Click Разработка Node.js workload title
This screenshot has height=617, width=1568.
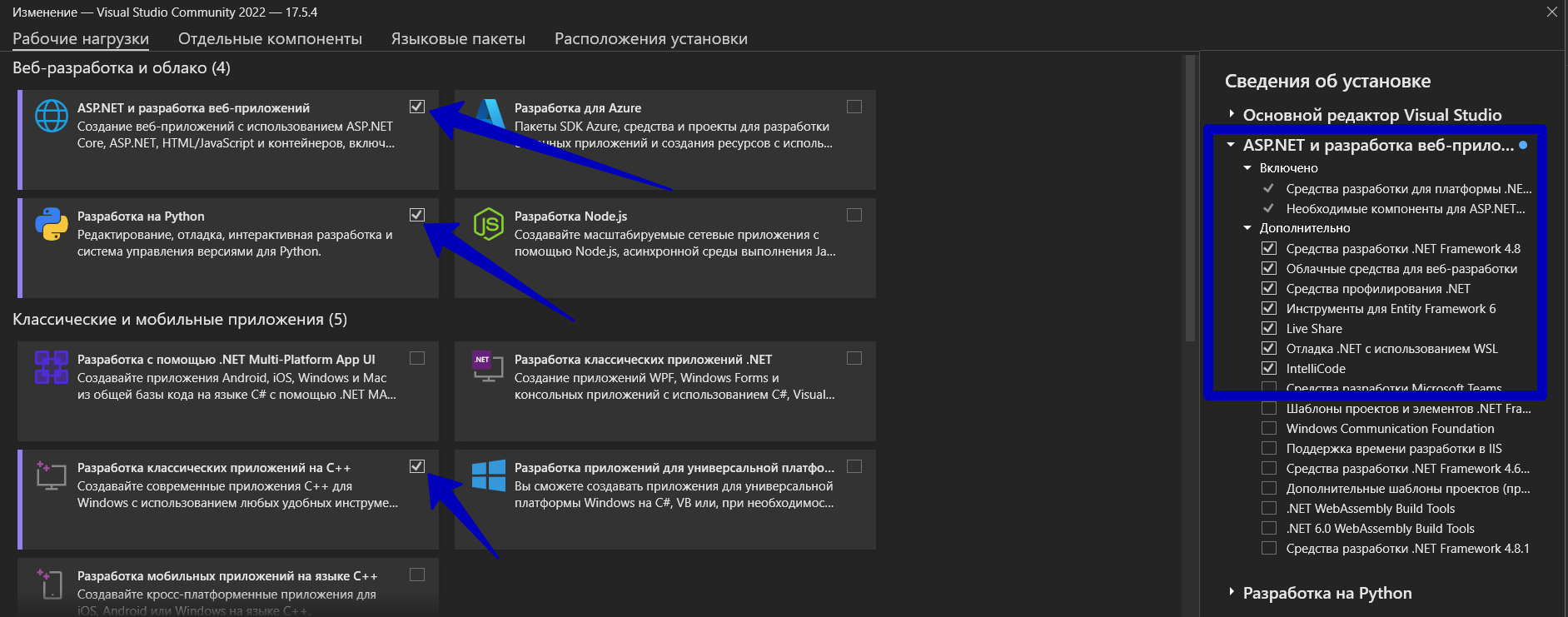click(x=571, y=216)
